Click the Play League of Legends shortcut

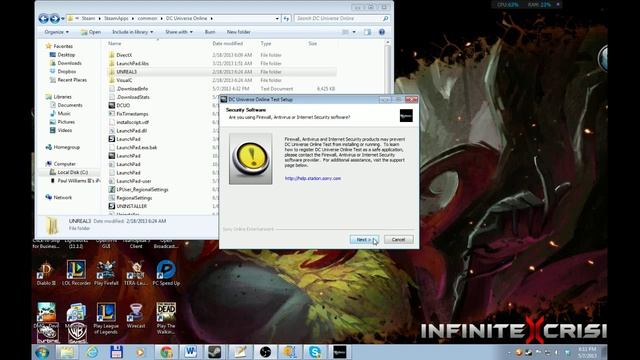coord(106,318)
